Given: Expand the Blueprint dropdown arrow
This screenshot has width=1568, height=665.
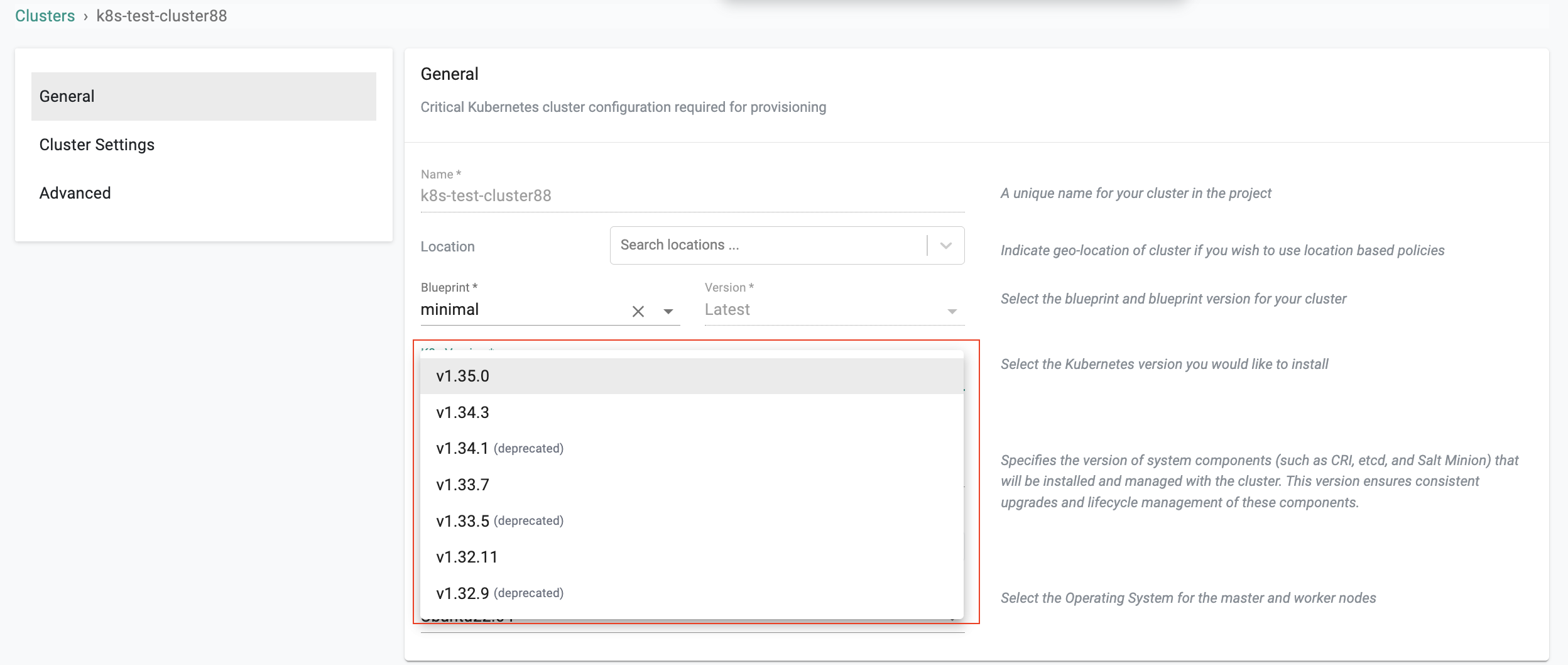Looking at the screenshot, I should click(668, 311).
